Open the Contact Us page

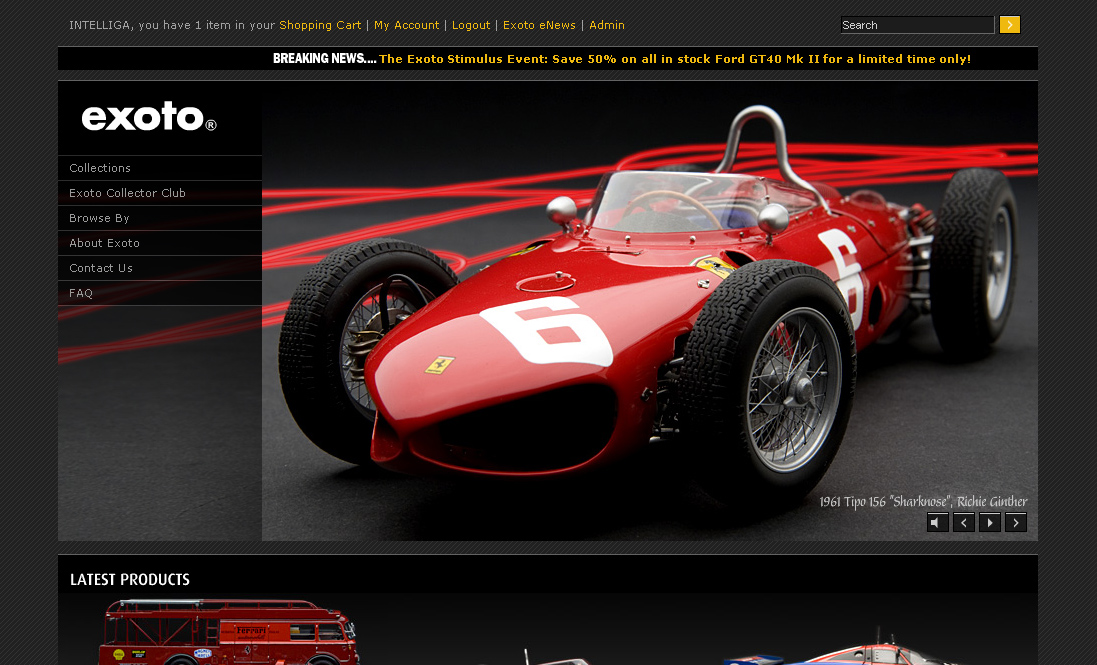pos(100,268)
